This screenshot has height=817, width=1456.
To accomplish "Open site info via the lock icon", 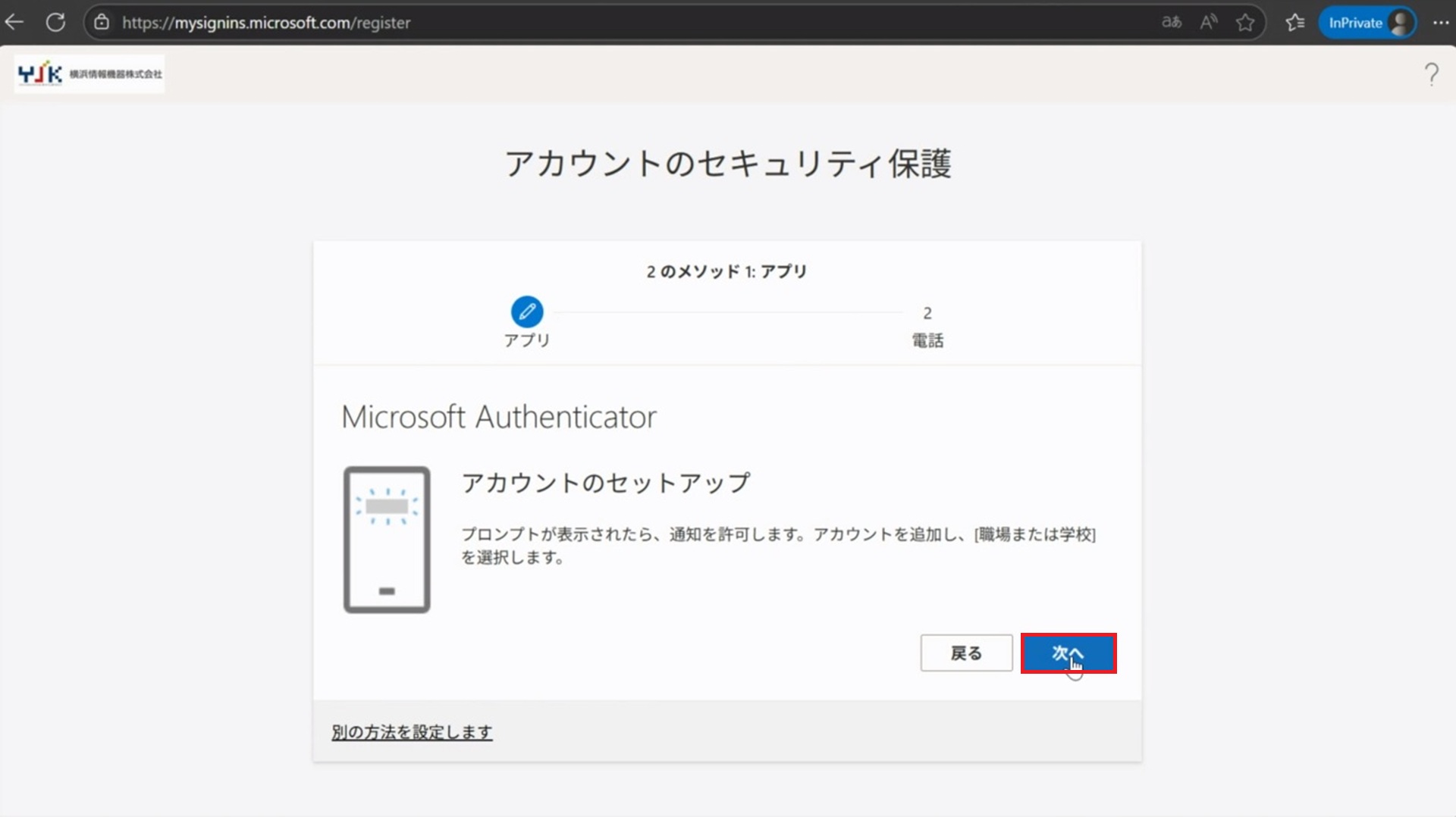I will pyautogui.click(x=102, y=22).
